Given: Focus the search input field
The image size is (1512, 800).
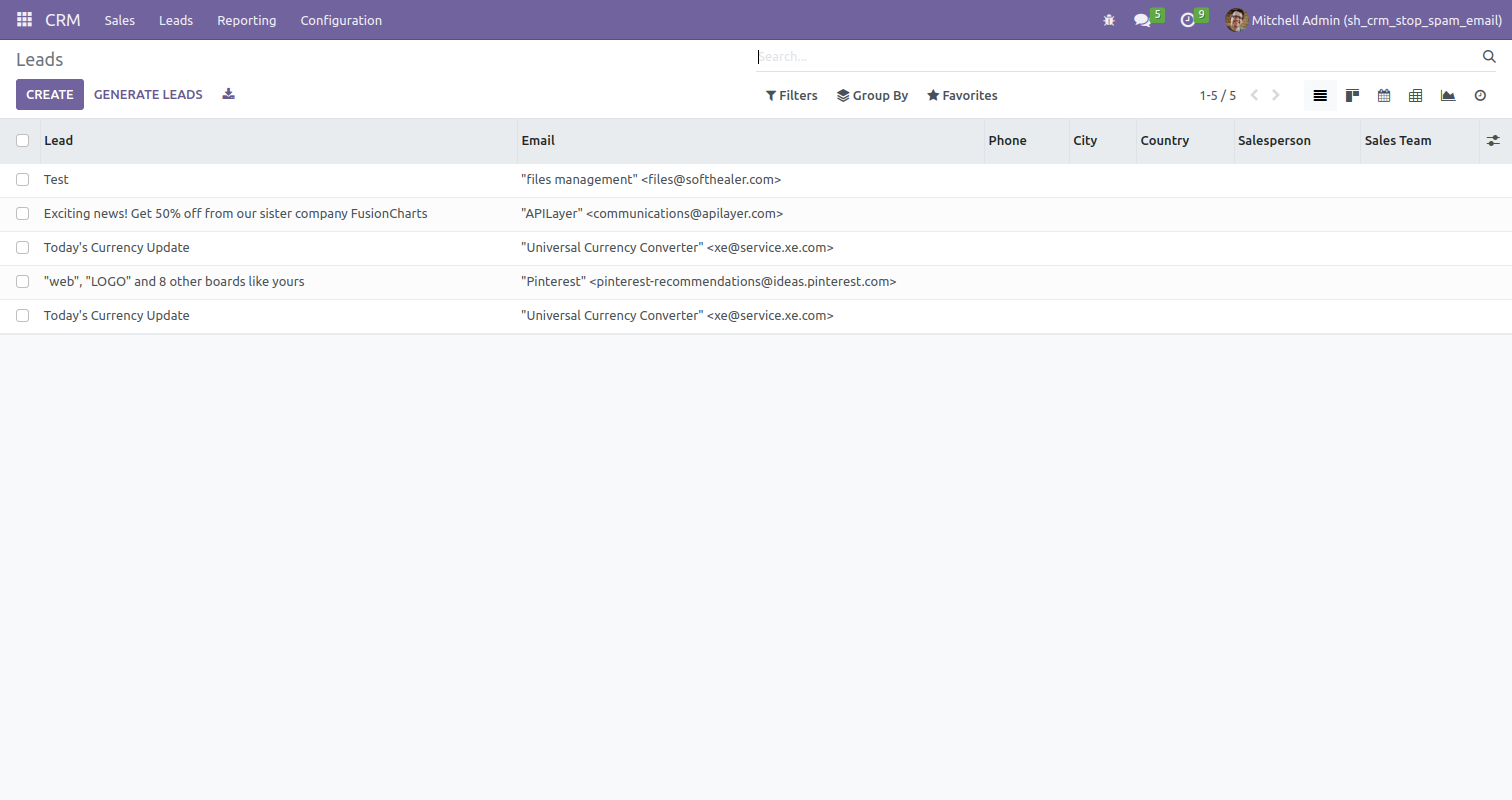Looking at the screenshot, I should (1115, 57).
